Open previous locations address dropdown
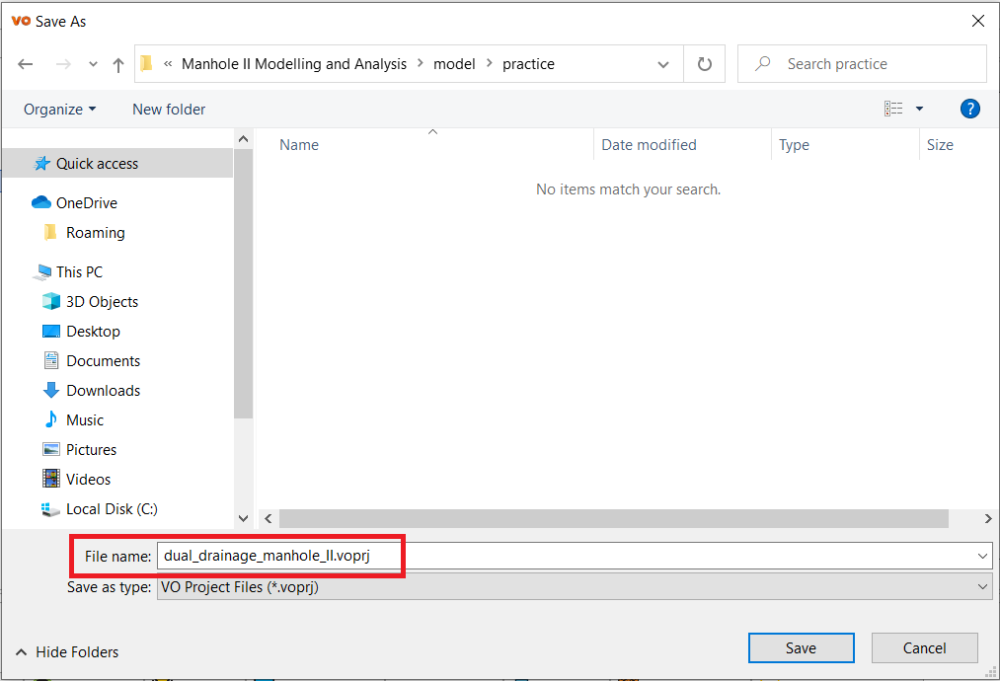 point(663,64)
